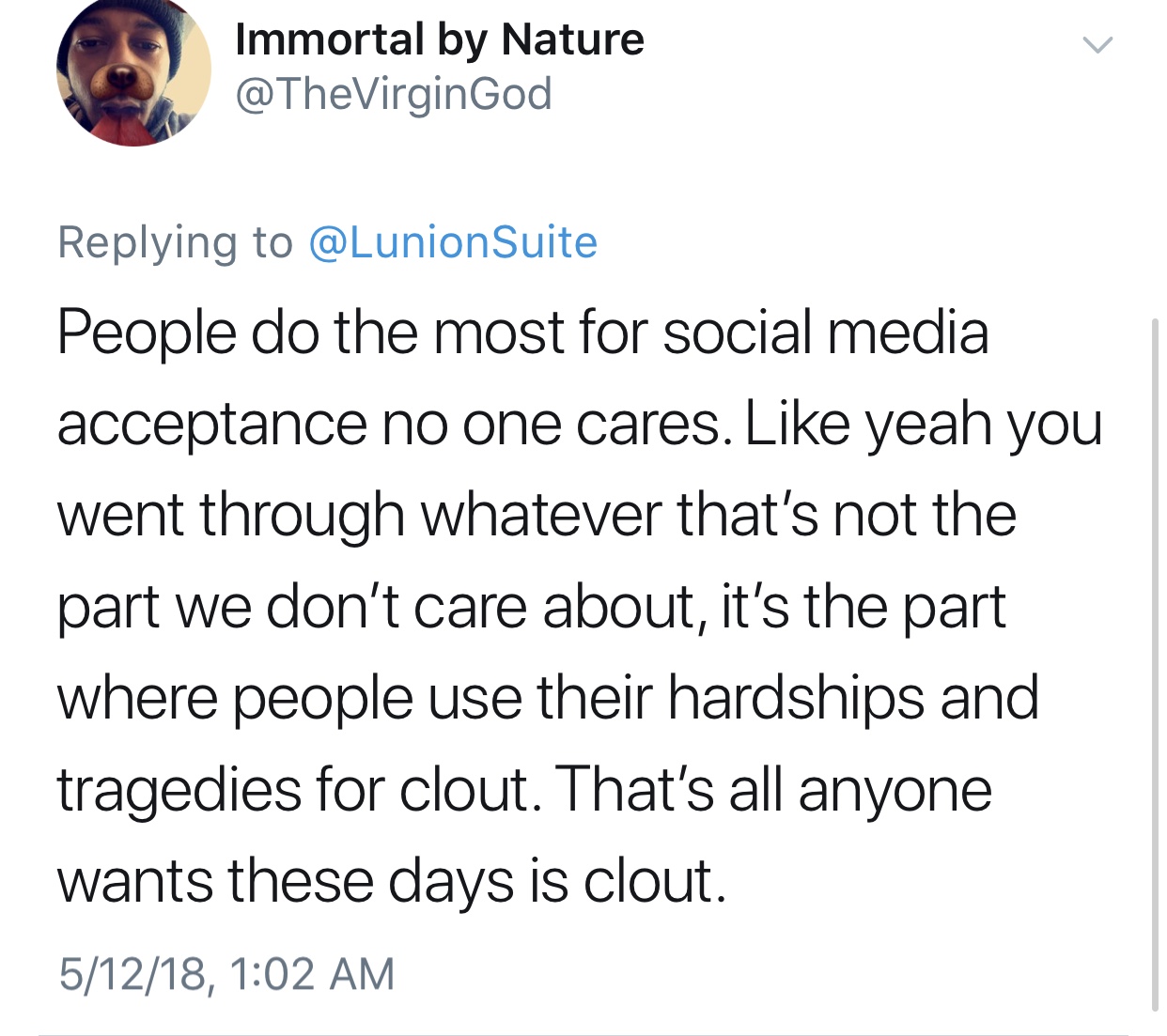Image resolution: width=1167 pixels, height=1036 pixels.
Task: Click the 5/12/18 date in timestamp
Action: coord(132,973)
